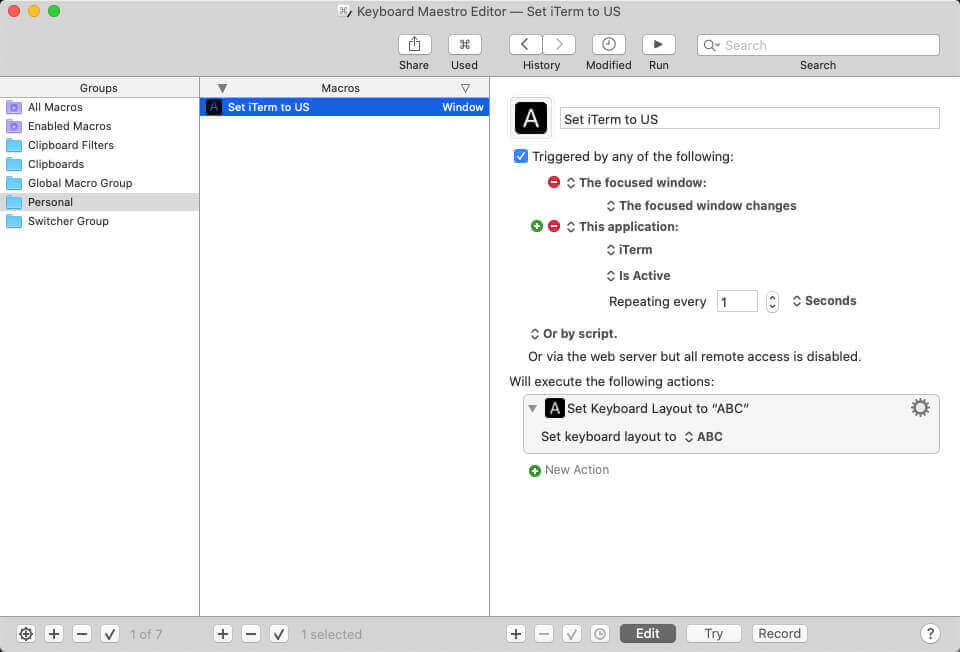Select Clipboard Filters group

(x=99, y=145)
